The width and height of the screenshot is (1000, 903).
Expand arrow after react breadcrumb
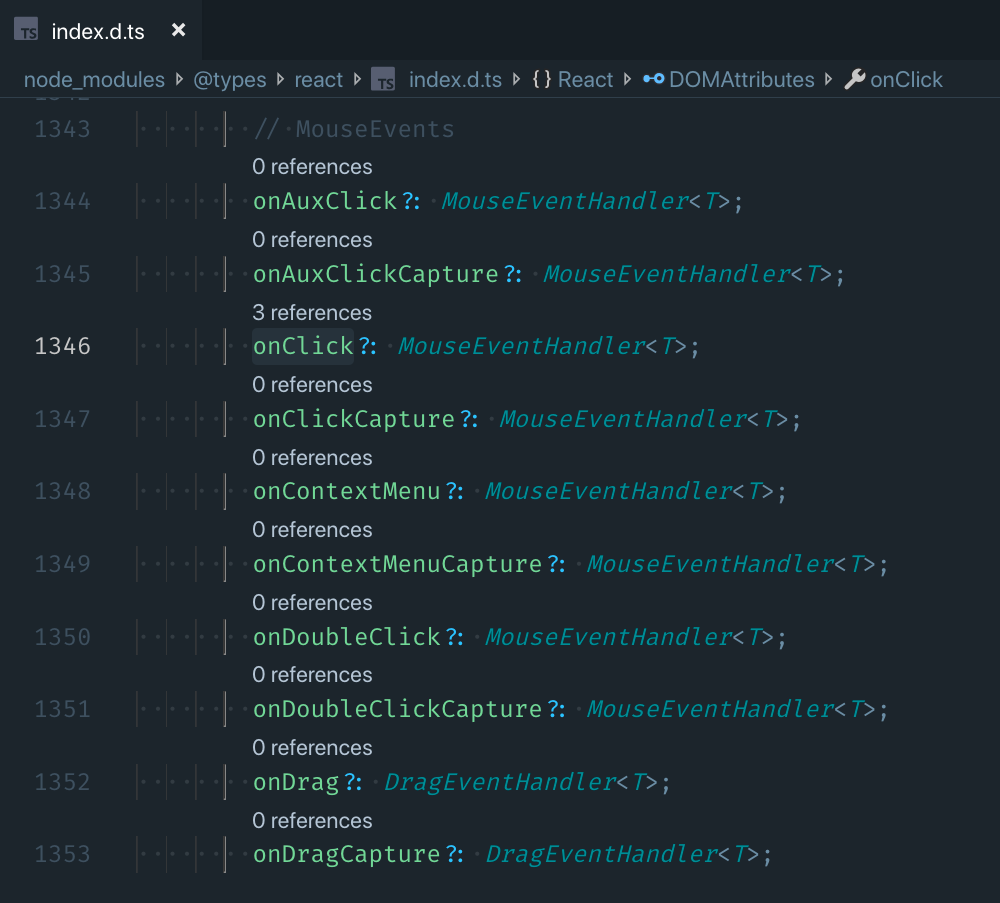pos(357,79)
